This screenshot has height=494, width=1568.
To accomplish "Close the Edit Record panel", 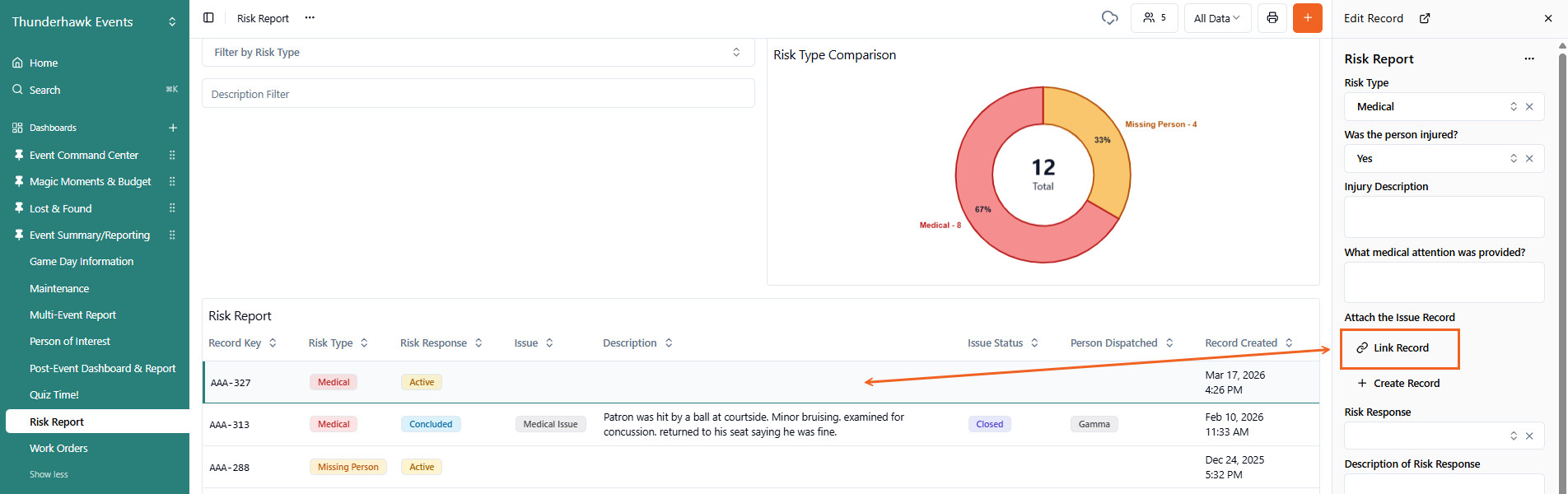I will [x=1548, y=18].
